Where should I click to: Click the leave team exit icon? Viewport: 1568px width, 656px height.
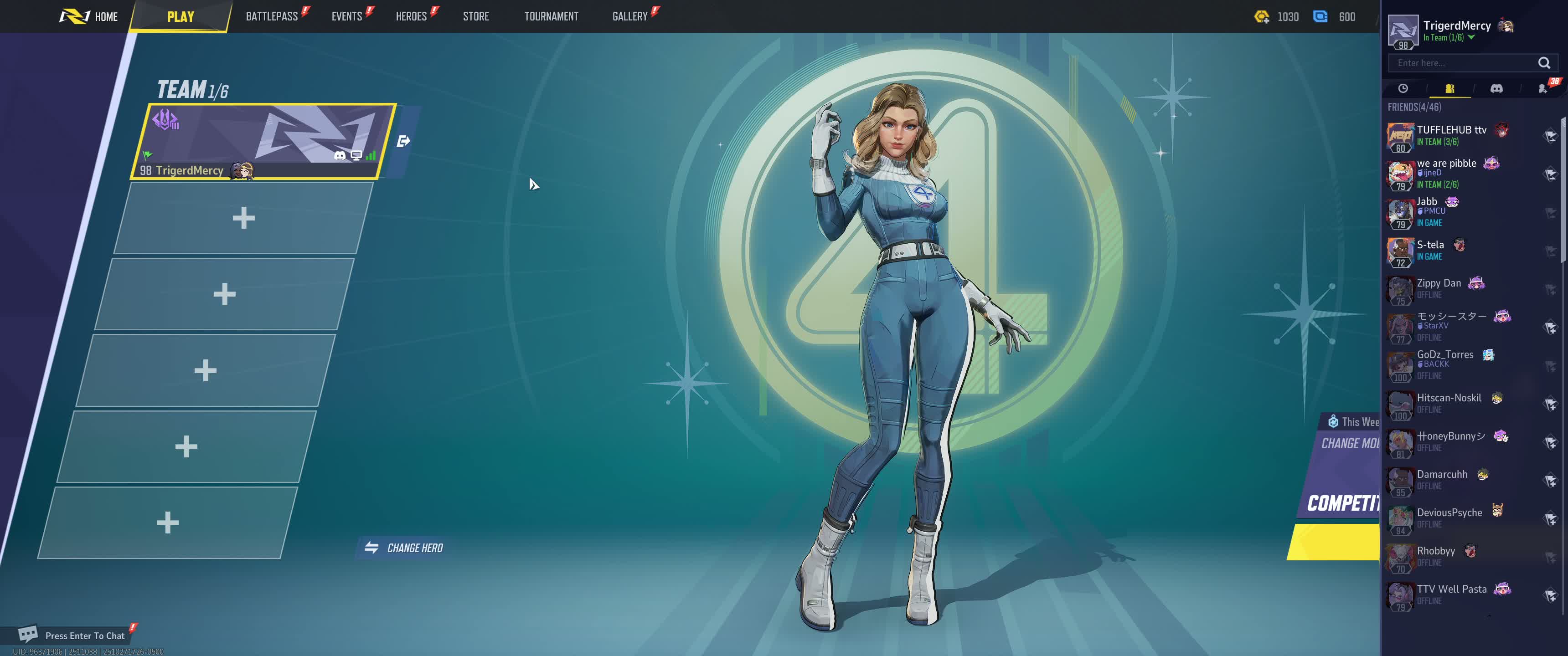pyautogui.click(x=403, y=142)
